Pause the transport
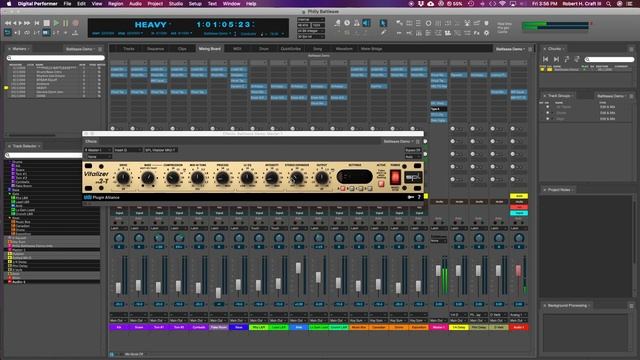This screenshot has width=640, height=360. point(66,23)
